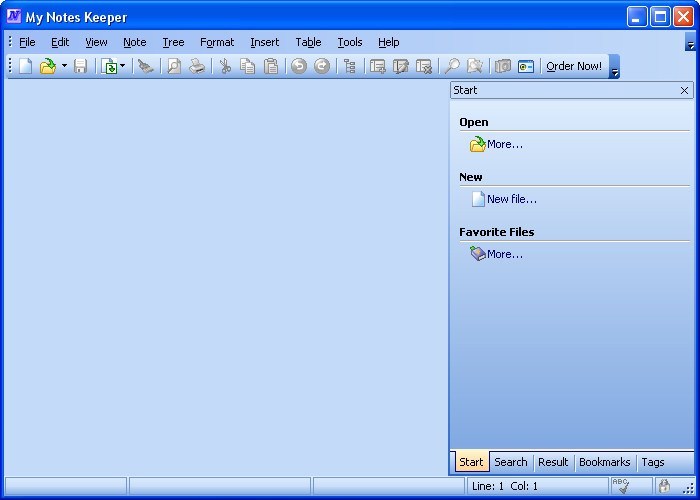Click the Edit note toolbar icon
700x500 pixels.
(x=401, y=66)
